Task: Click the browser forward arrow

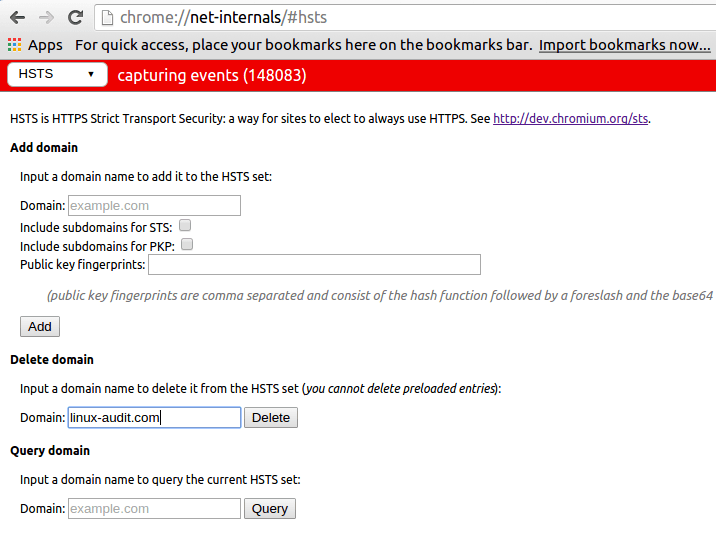Action: point(46,18)
